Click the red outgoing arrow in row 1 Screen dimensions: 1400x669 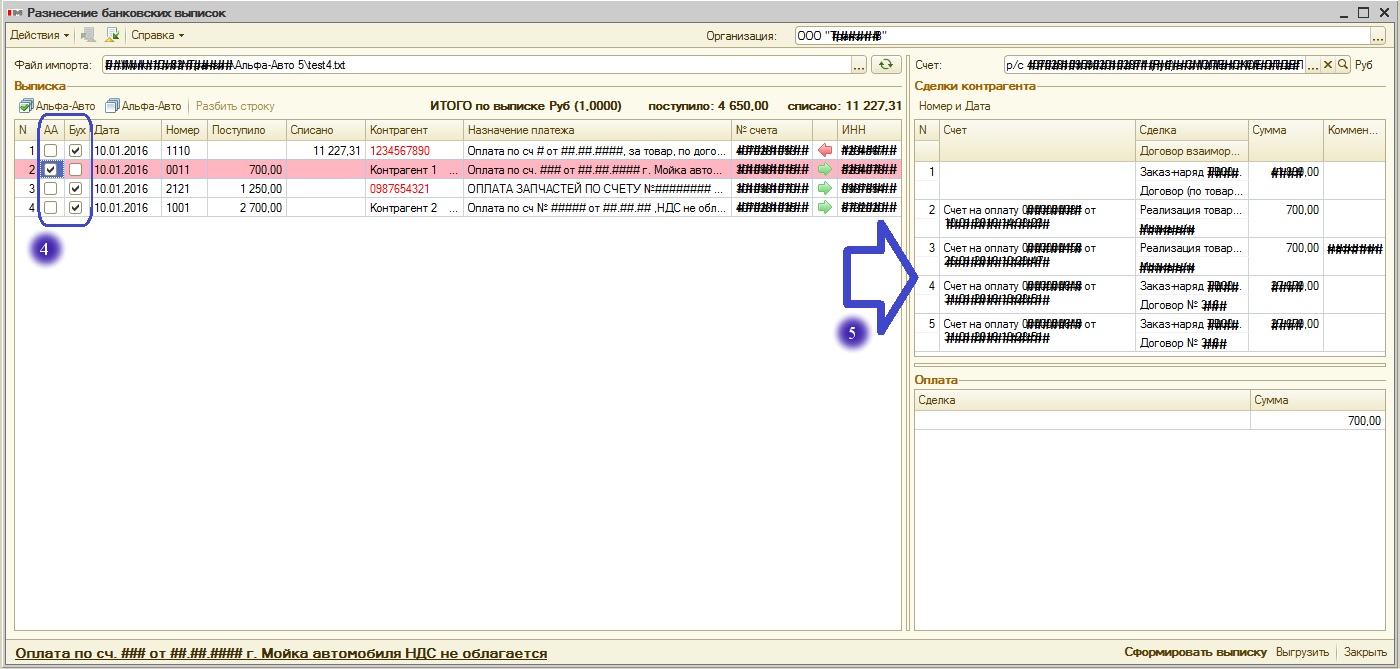[x=824, y=150]
